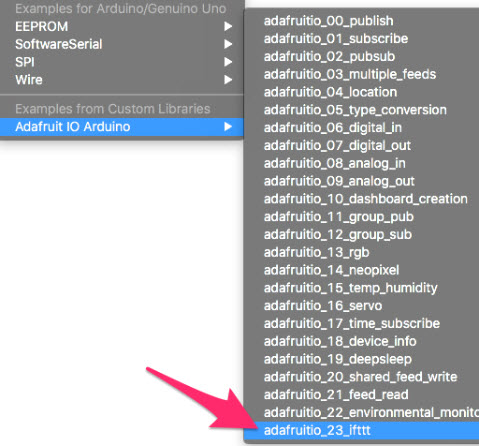Select the adafruitio_06_digital_in example
Viewport: 479px width, 446px height.
click(x=361, y=128)
